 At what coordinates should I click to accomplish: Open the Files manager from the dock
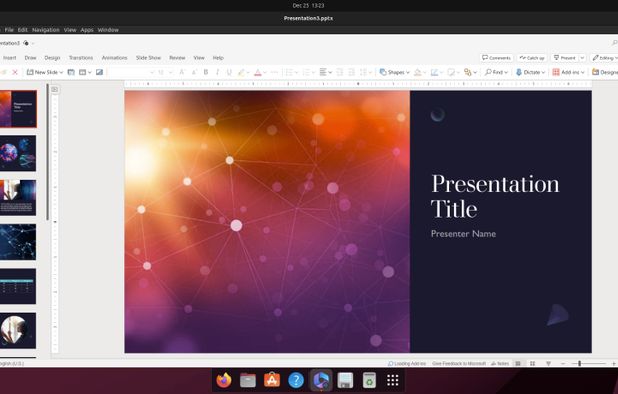pyautogui.click(x=248, y=380)
